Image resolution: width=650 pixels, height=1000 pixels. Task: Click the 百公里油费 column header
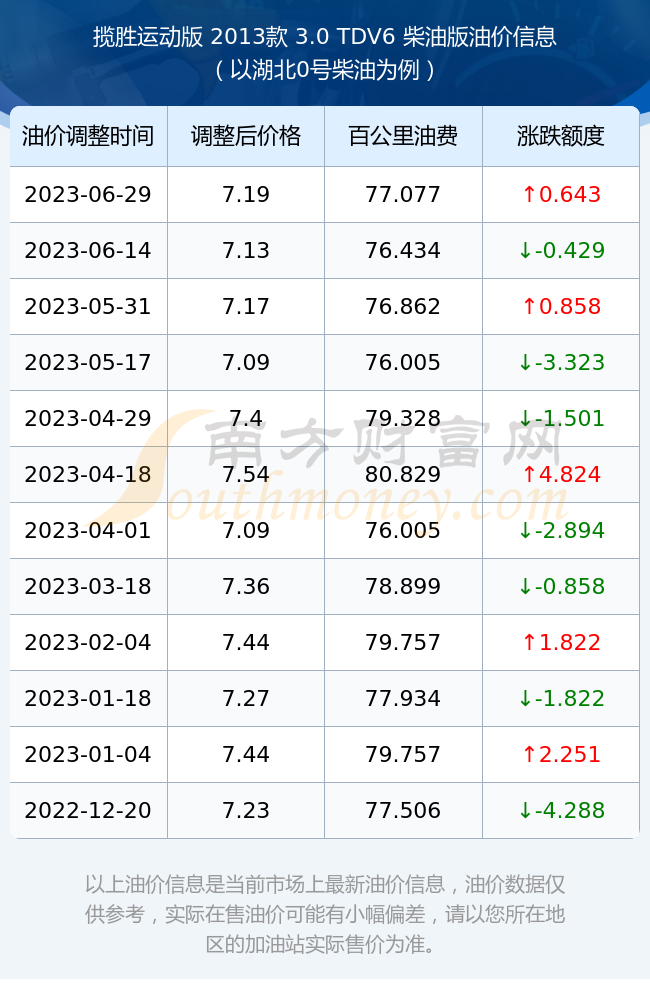click(403, 136)
